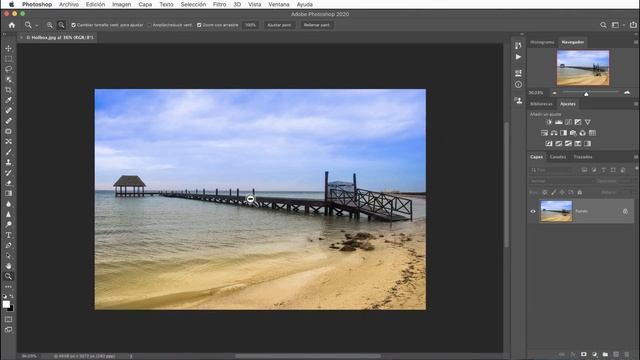Hide the Fondo layer with the eye icon

click(x=533, y=211)
